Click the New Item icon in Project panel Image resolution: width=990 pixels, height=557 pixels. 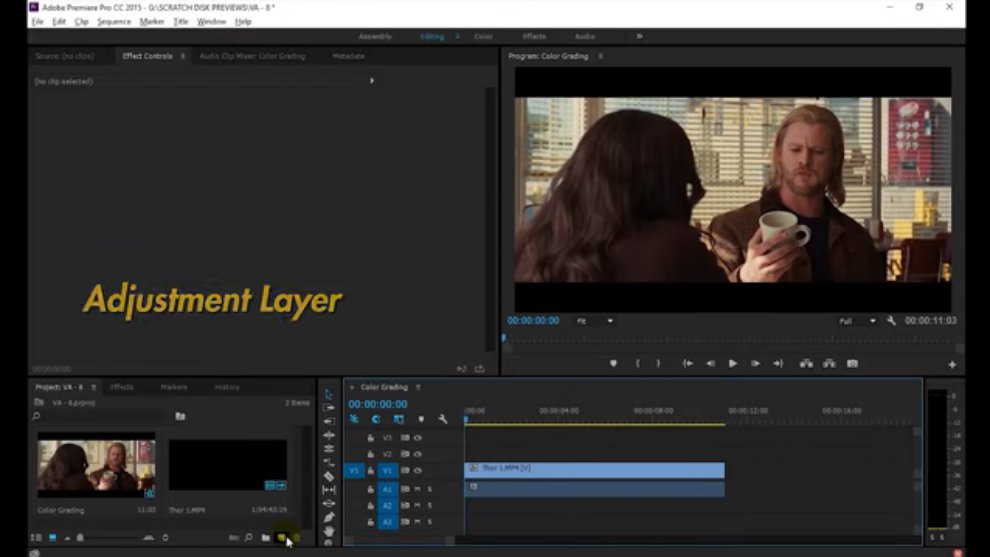coord(281,538)
